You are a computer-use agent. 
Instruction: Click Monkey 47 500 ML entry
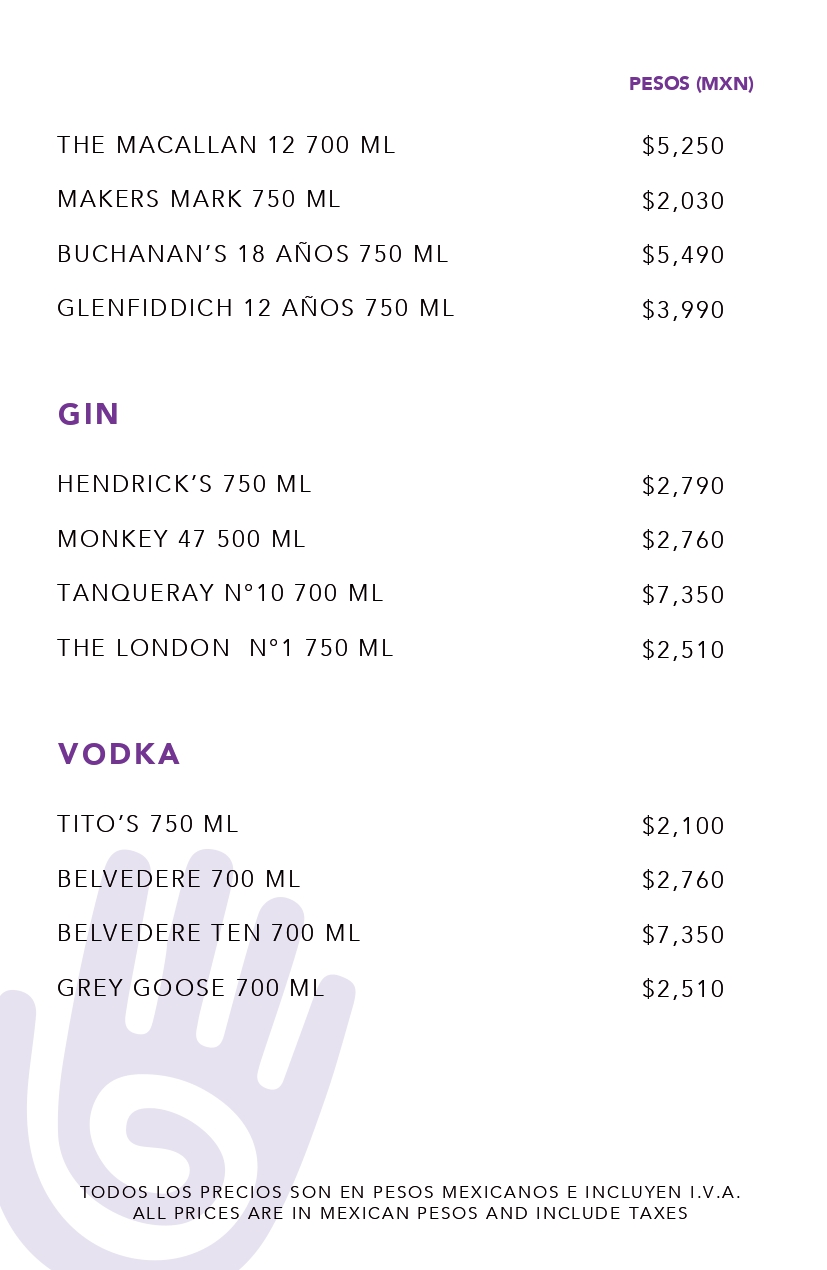pyautogui.click(x=181, y=539)
